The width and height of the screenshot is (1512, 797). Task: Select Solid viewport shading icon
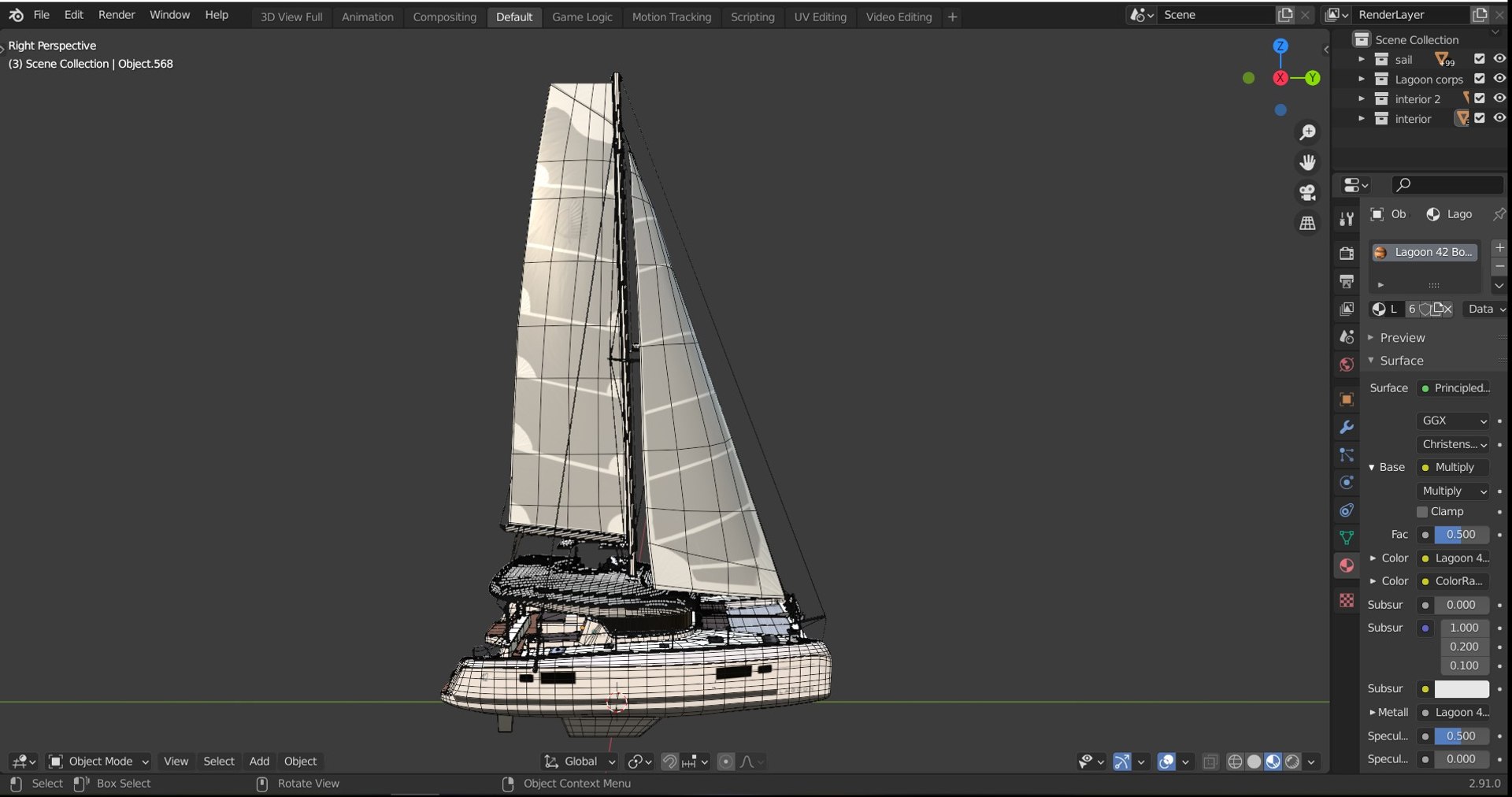click(1254, 762)
